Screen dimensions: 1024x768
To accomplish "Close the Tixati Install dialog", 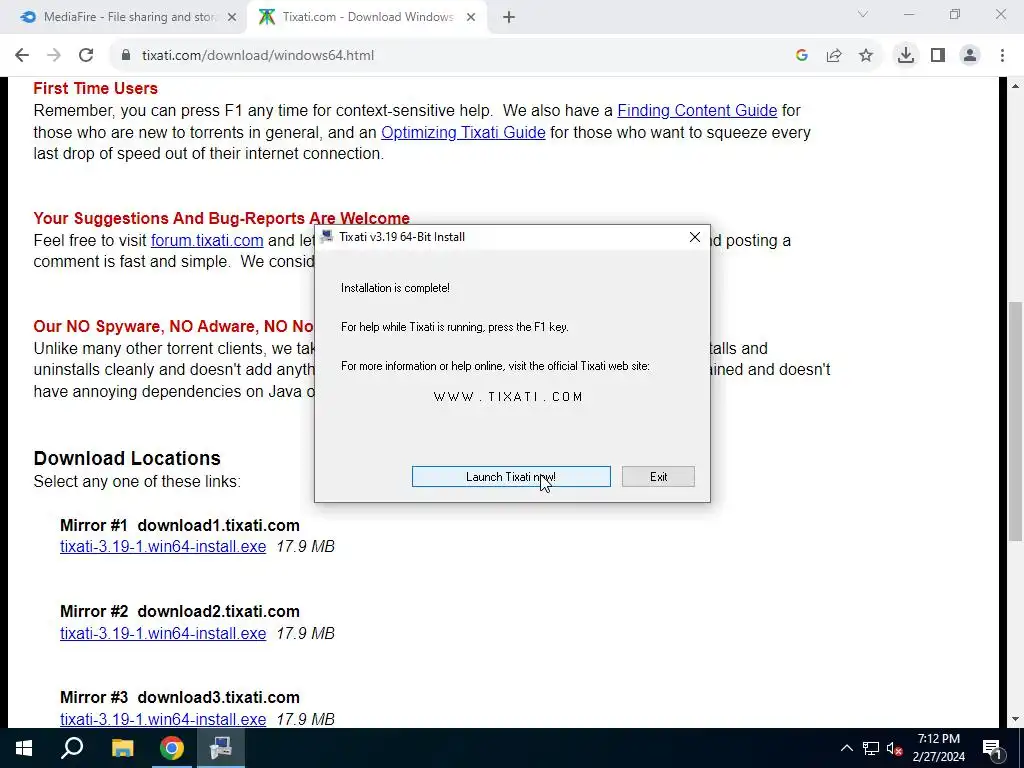I will 695,237.
